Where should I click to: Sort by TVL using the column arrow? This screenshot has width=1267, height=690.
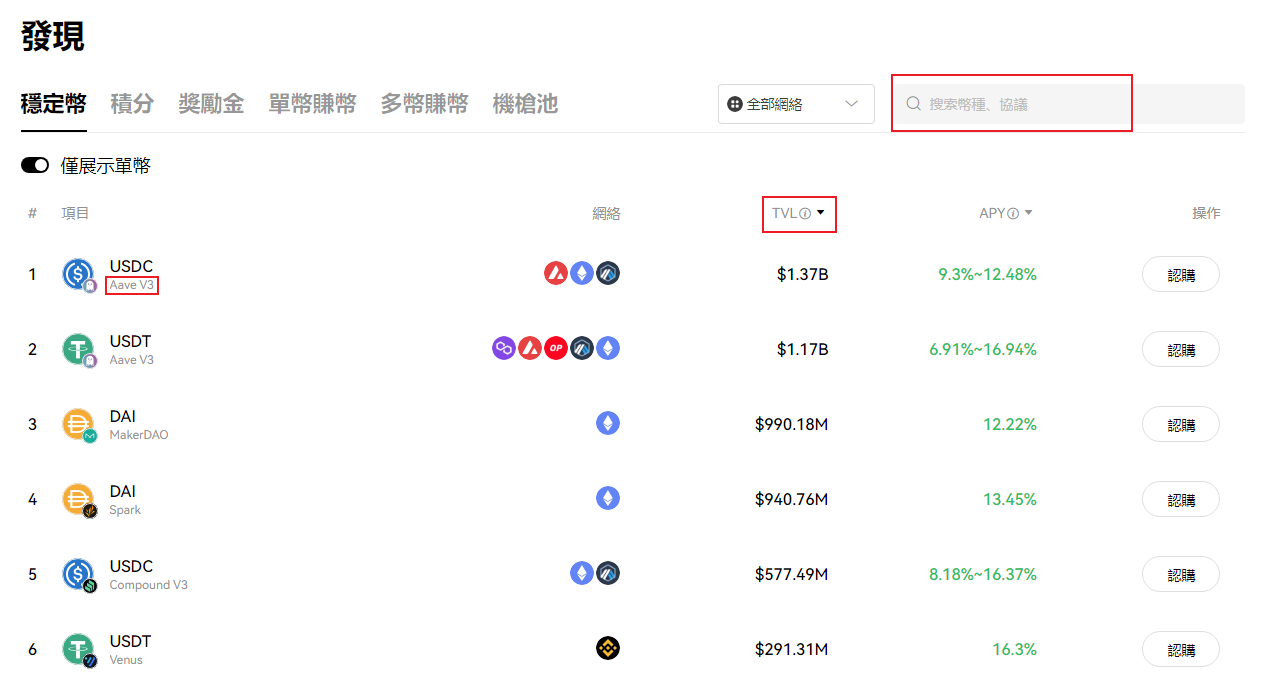pyautogui.click(x=821, y=213)
